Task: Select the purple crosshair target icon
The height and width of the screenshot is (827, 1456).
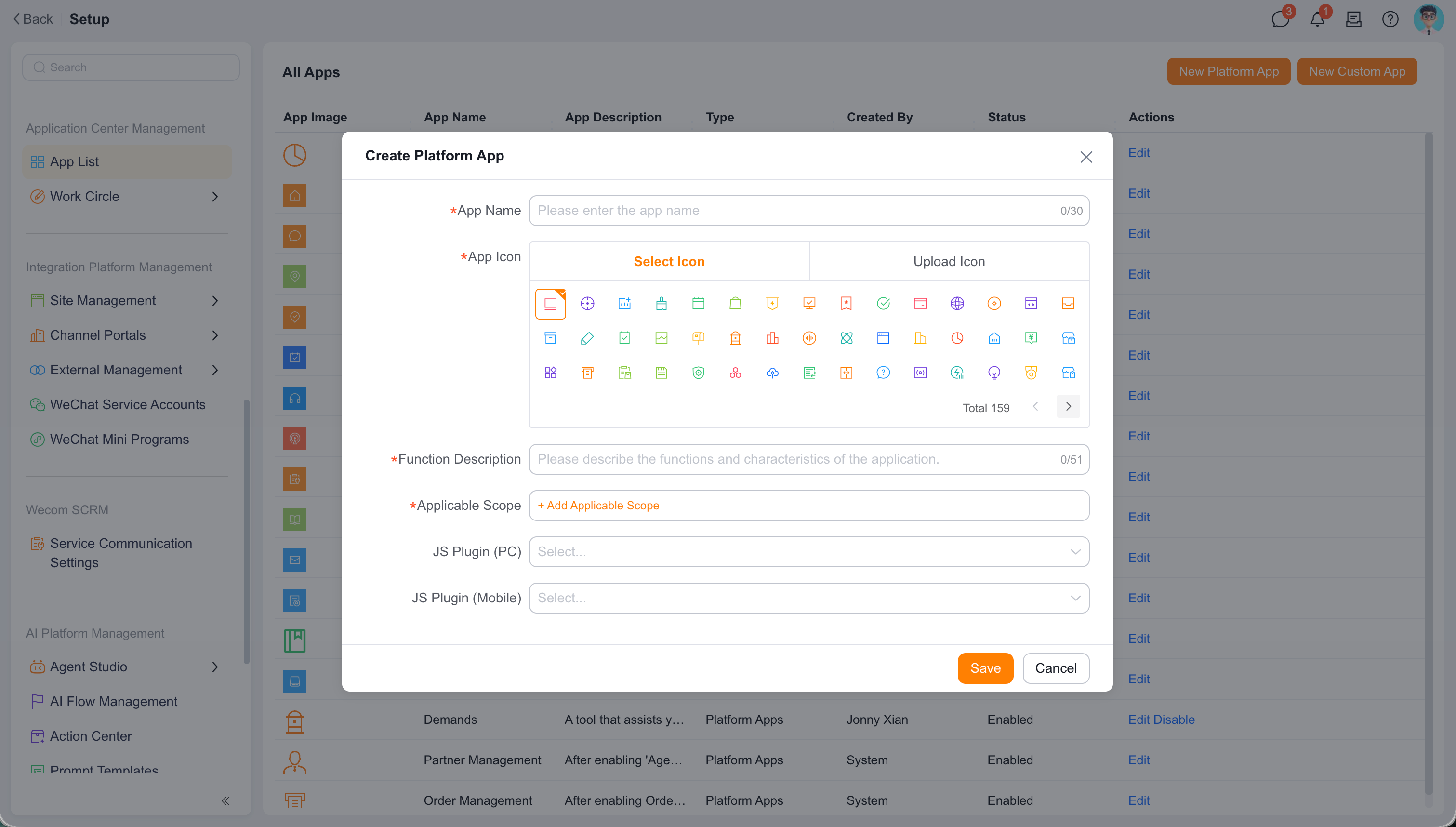Action: click(x=587, y=303)
